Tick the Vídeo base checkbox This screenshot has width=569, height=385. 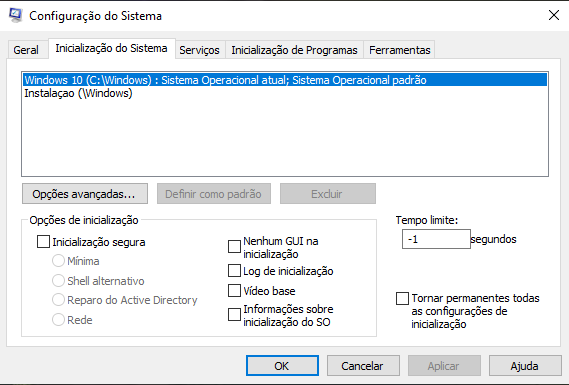(x=234, y=291)
